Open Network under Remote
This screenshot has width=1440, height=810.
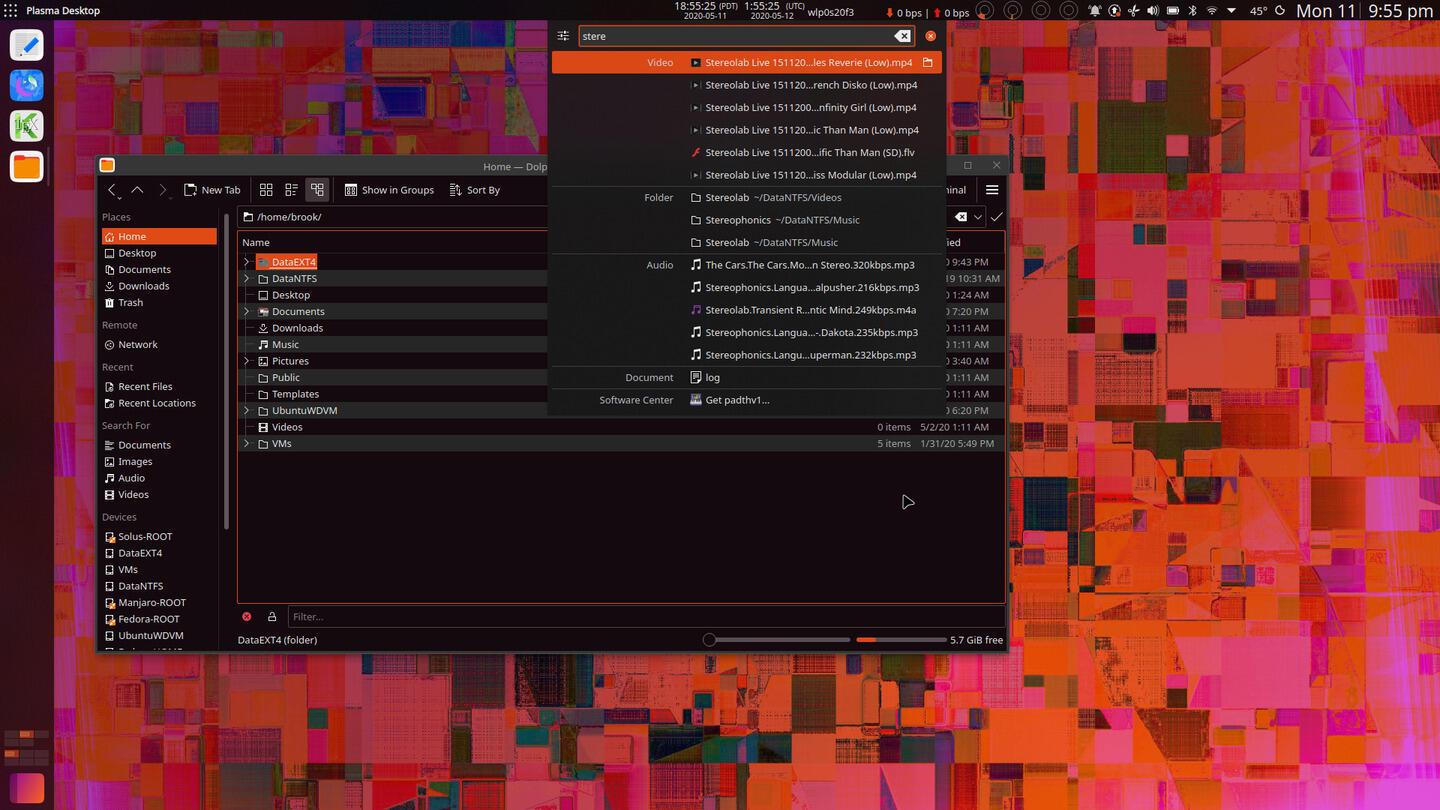pos(159,344)
